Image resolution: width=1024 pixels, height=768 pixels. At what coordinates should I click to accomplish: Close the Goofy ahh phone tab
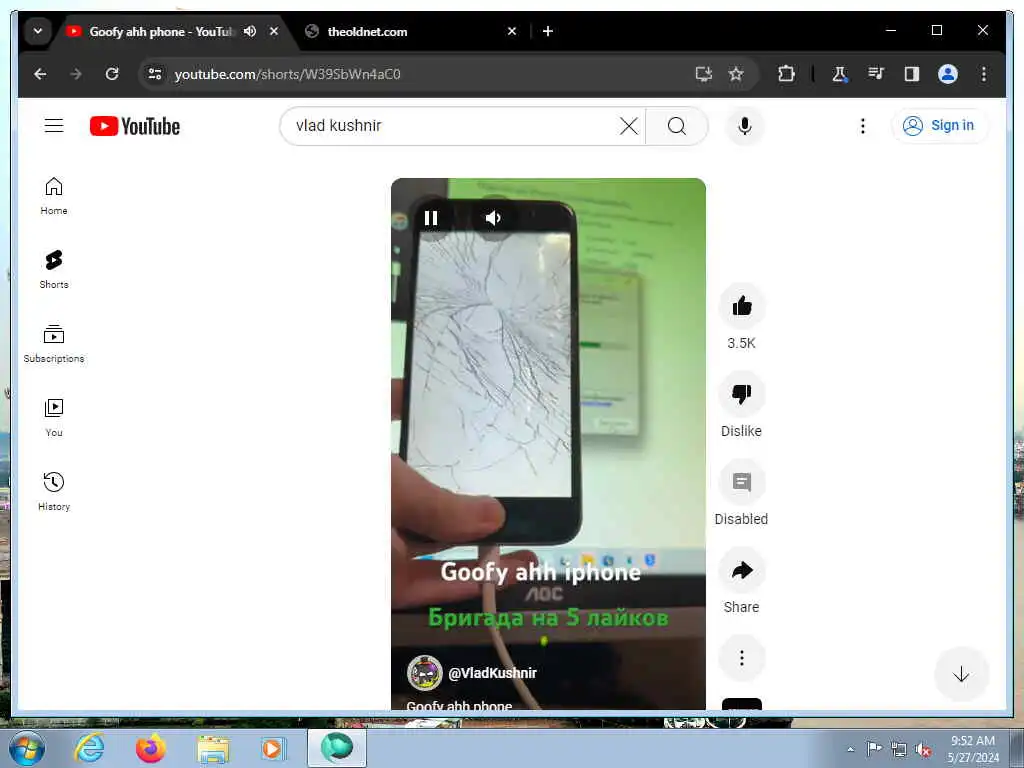pos(274,31)
